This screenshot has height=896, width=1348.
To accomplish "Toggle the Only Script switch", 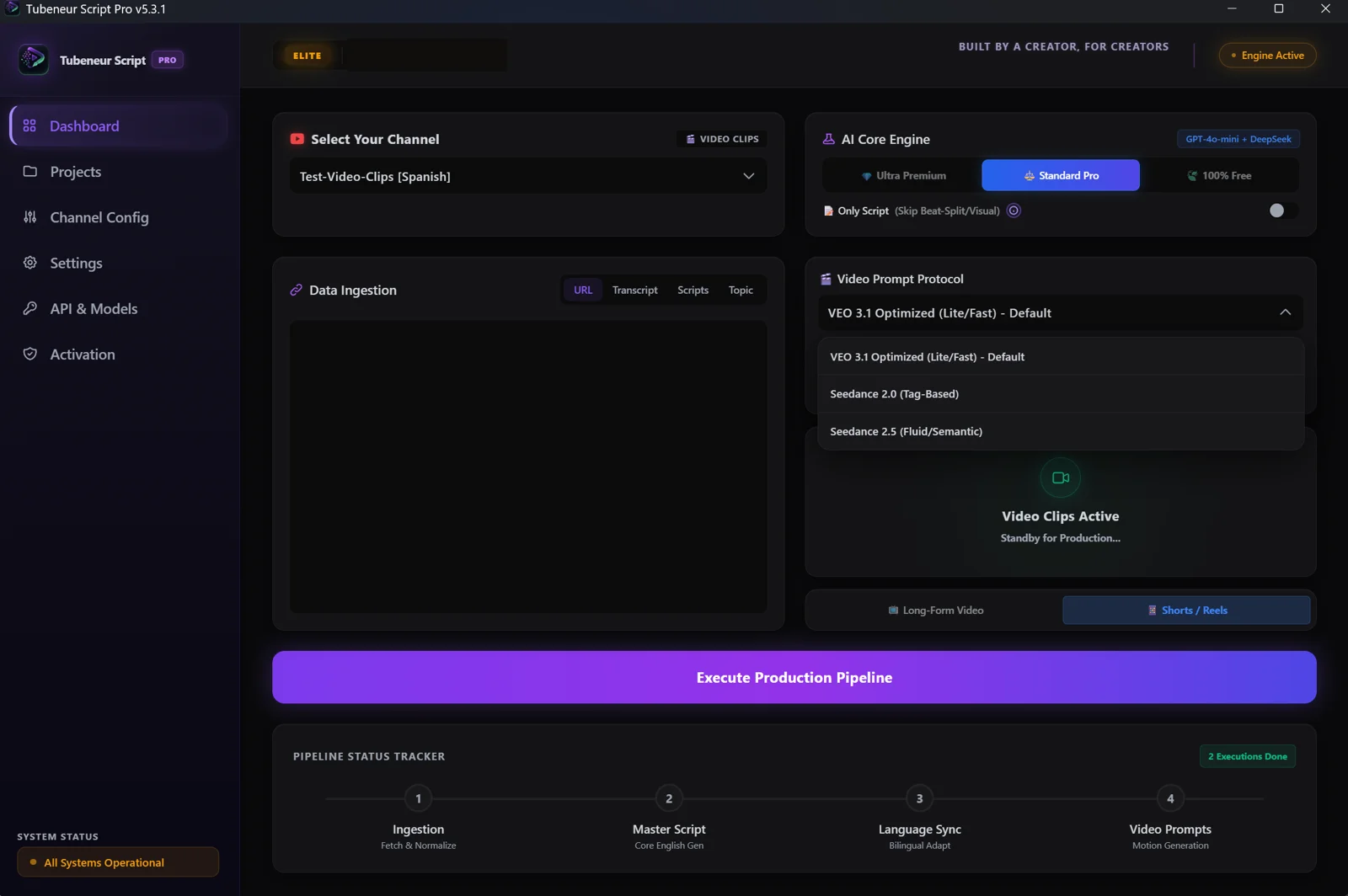I will click(x=1283, y=211).
